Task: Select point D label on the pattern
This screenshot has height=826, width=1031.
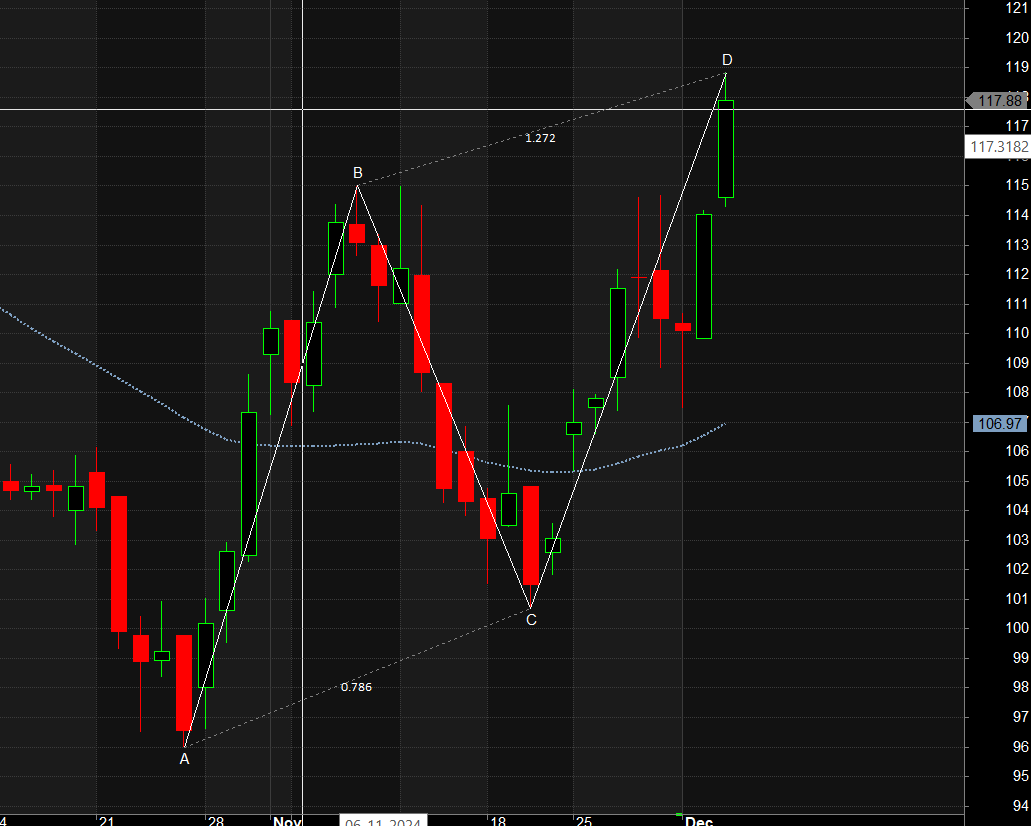Action: [727, 59]
